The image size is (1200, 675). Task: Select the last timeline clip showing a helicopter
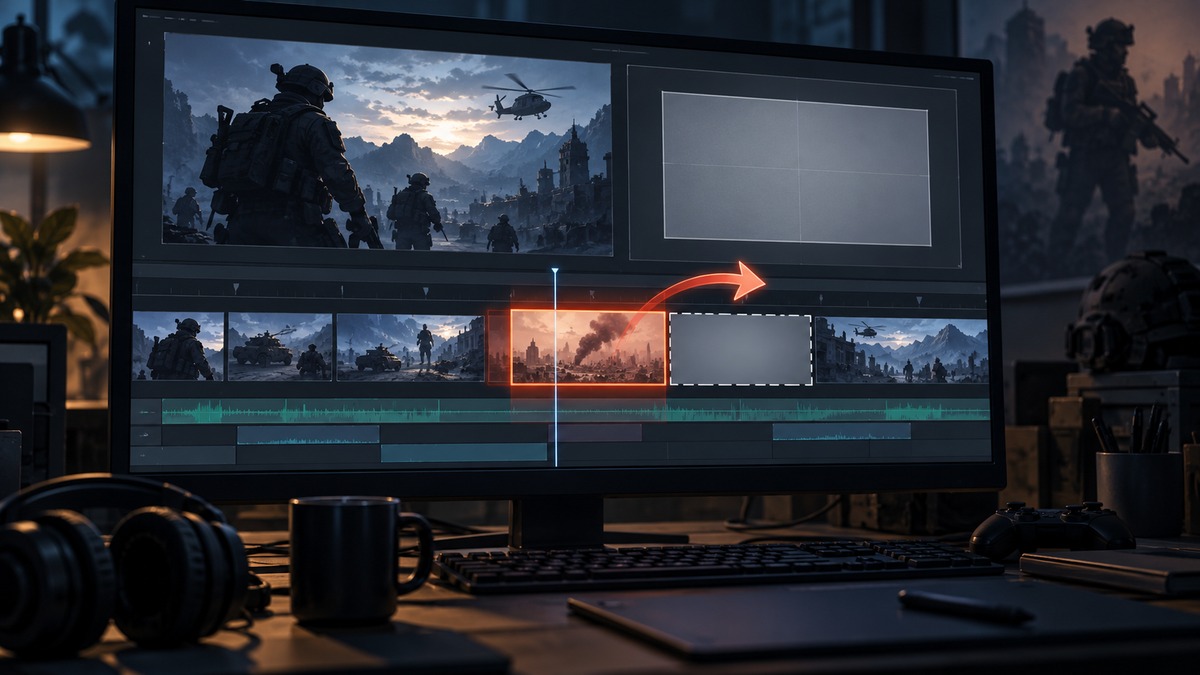tap(902, 350)
